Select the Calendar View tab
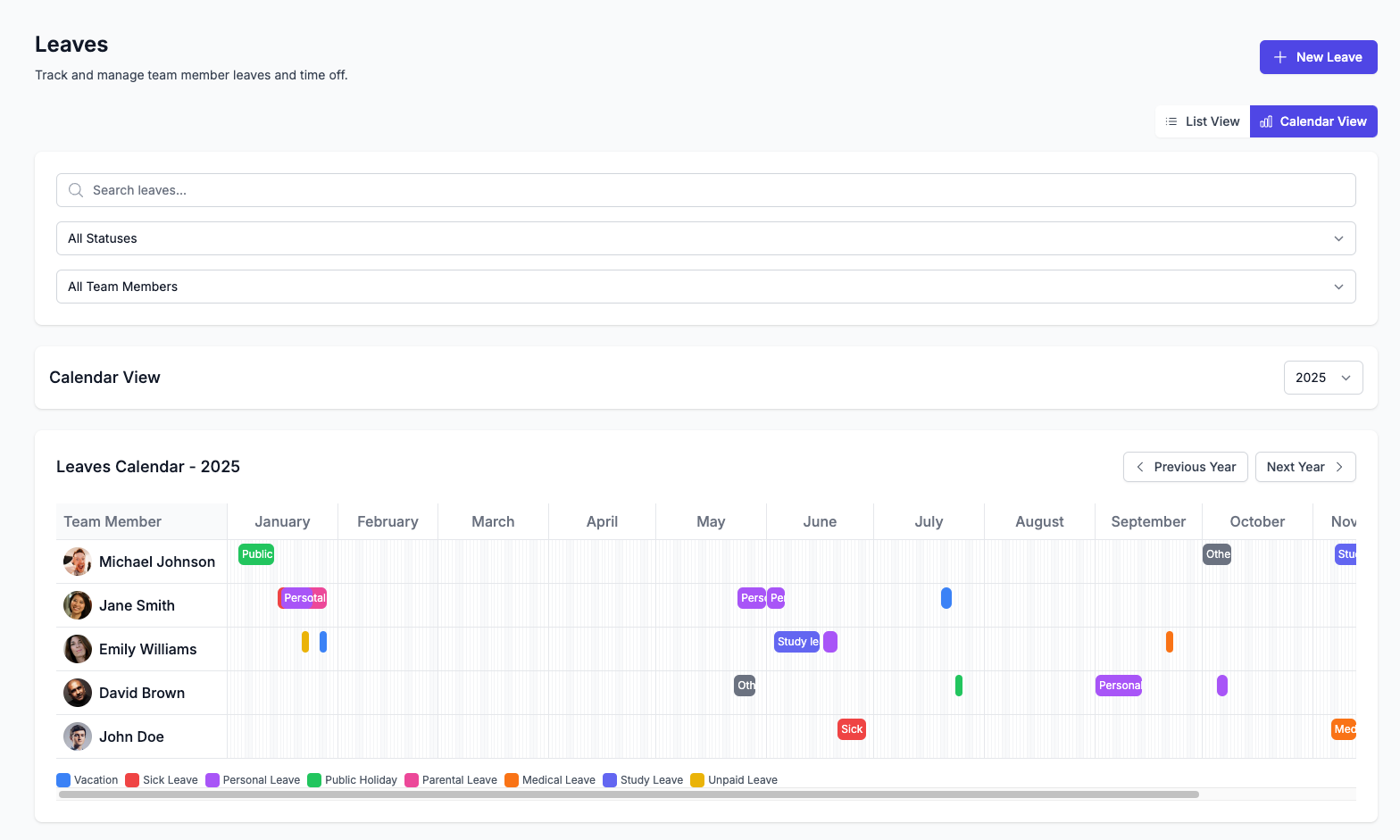This screenshot has width=1400, height=840. [x=1313, y=121]
